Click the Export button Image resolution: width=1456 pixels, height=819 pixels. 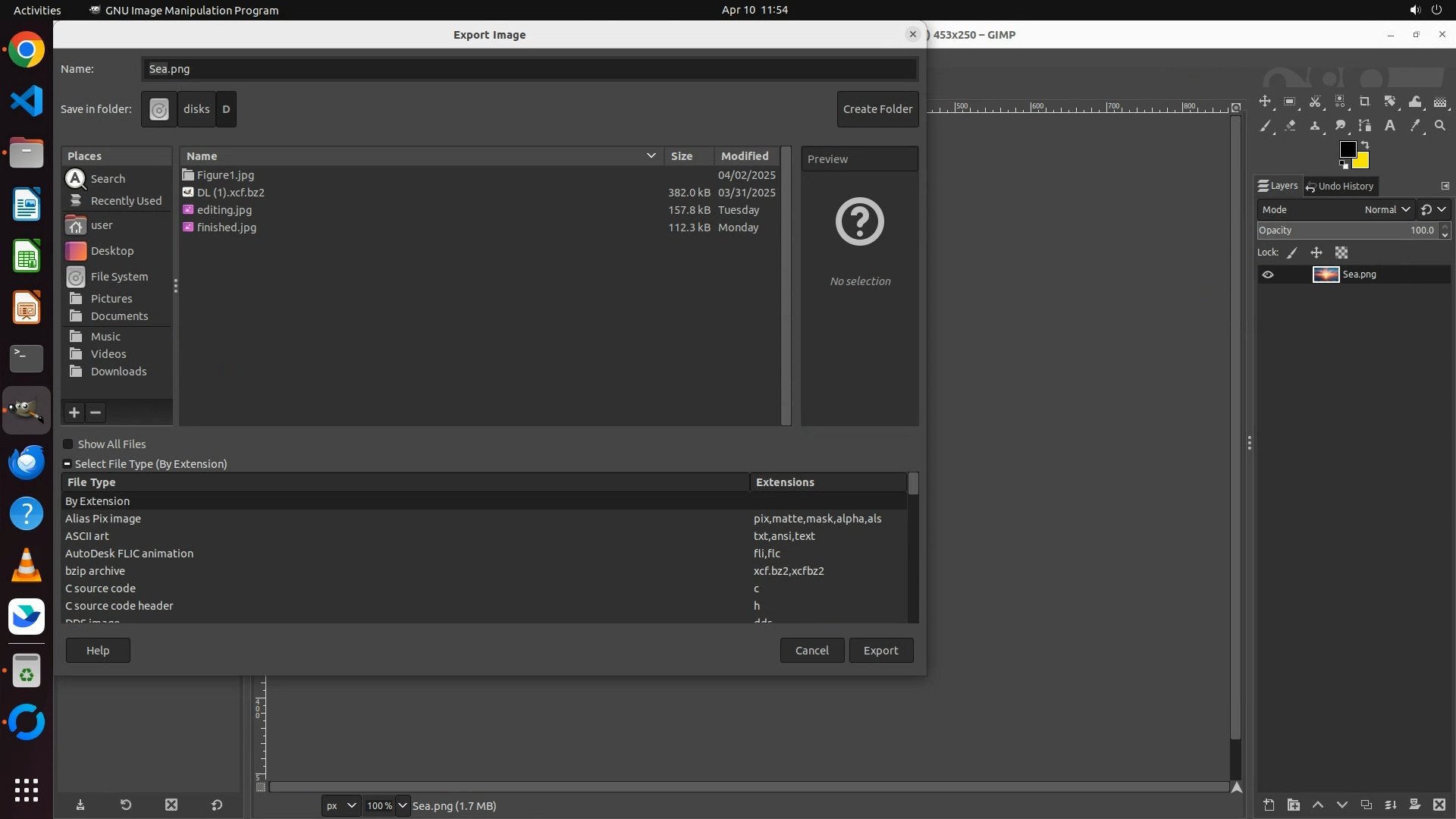coord(880,651)
